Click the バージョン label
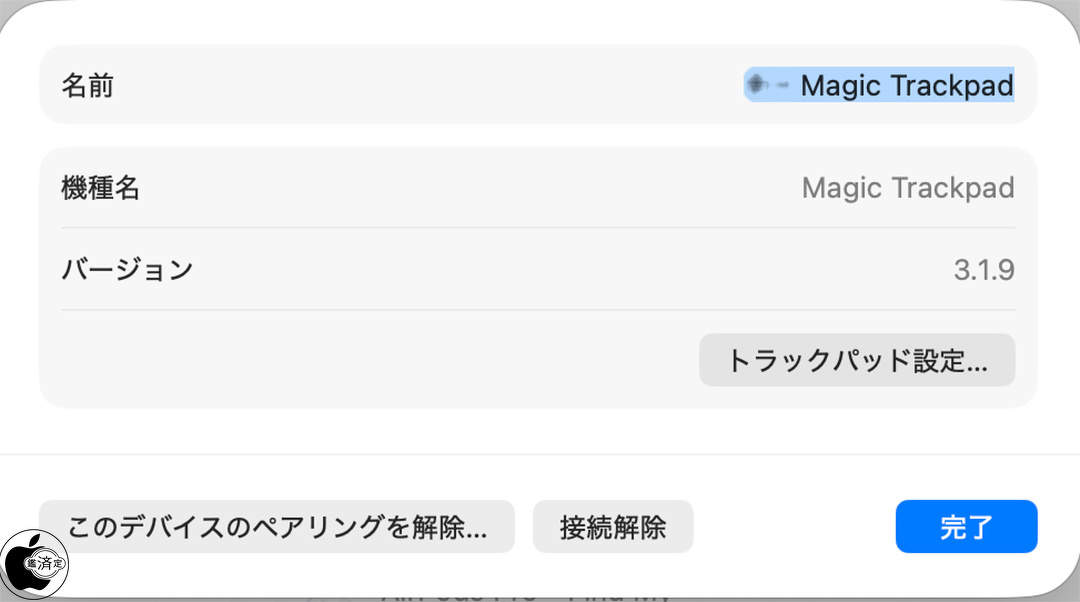1080x602 pixels. [x=127, y=270]
